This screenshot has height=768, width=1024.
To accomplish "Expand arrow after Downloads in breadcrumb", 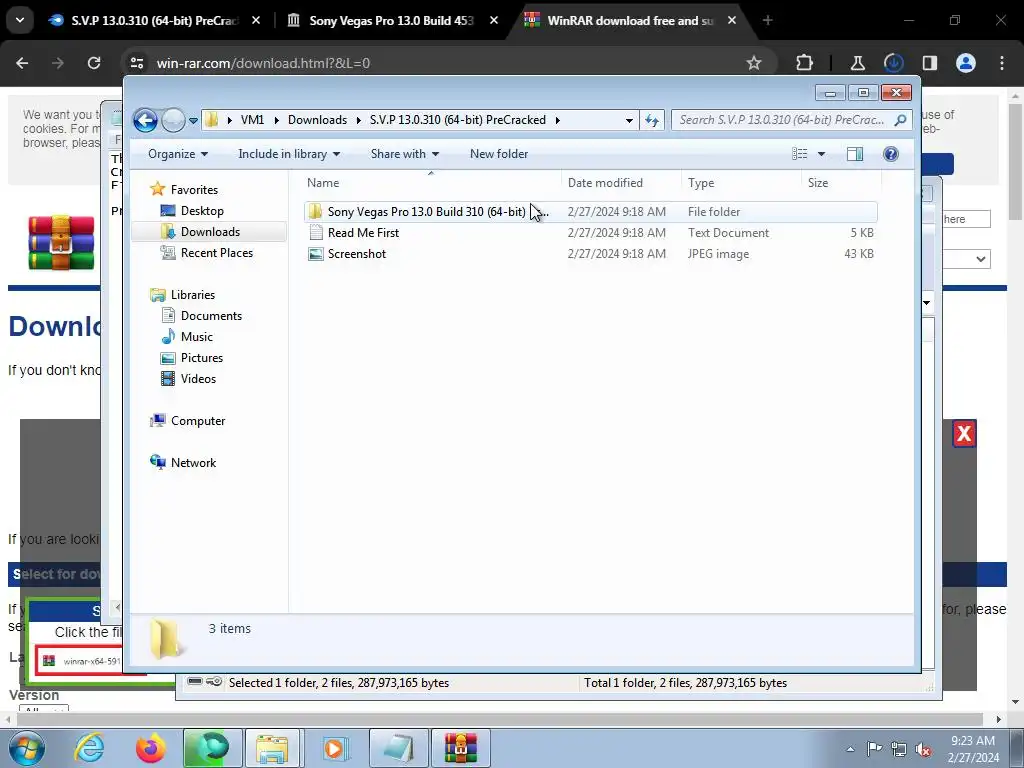I will coord(359,120).
